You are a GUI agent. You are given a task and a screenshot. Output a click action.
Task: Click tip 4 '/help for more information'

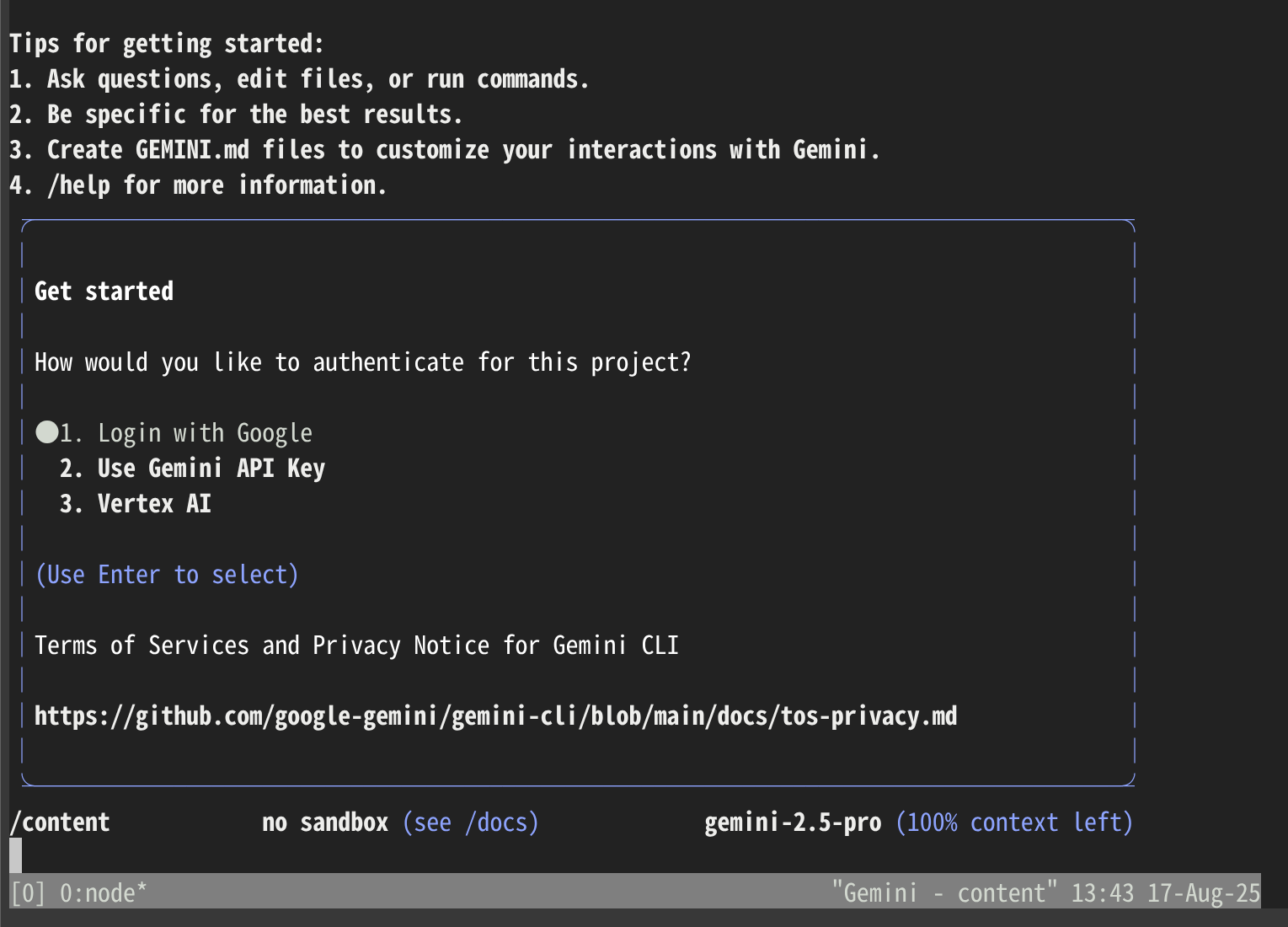198,185
